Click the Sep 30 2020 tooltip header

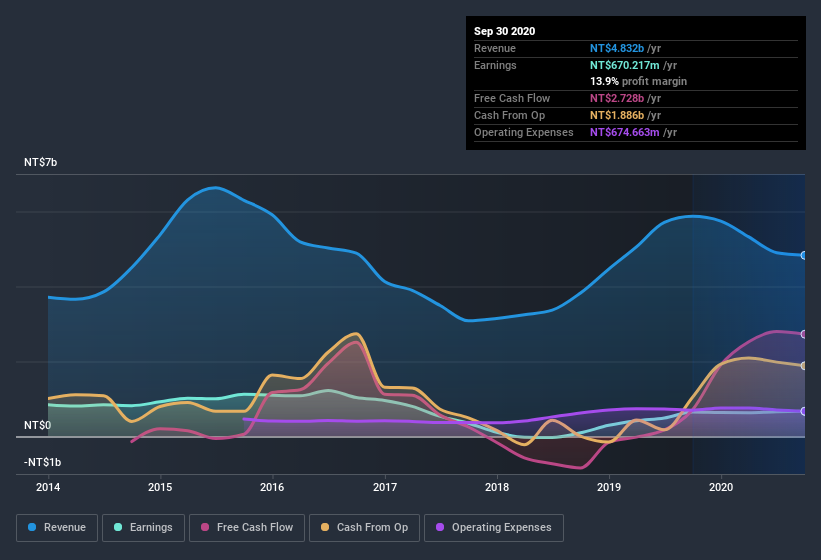505,31
